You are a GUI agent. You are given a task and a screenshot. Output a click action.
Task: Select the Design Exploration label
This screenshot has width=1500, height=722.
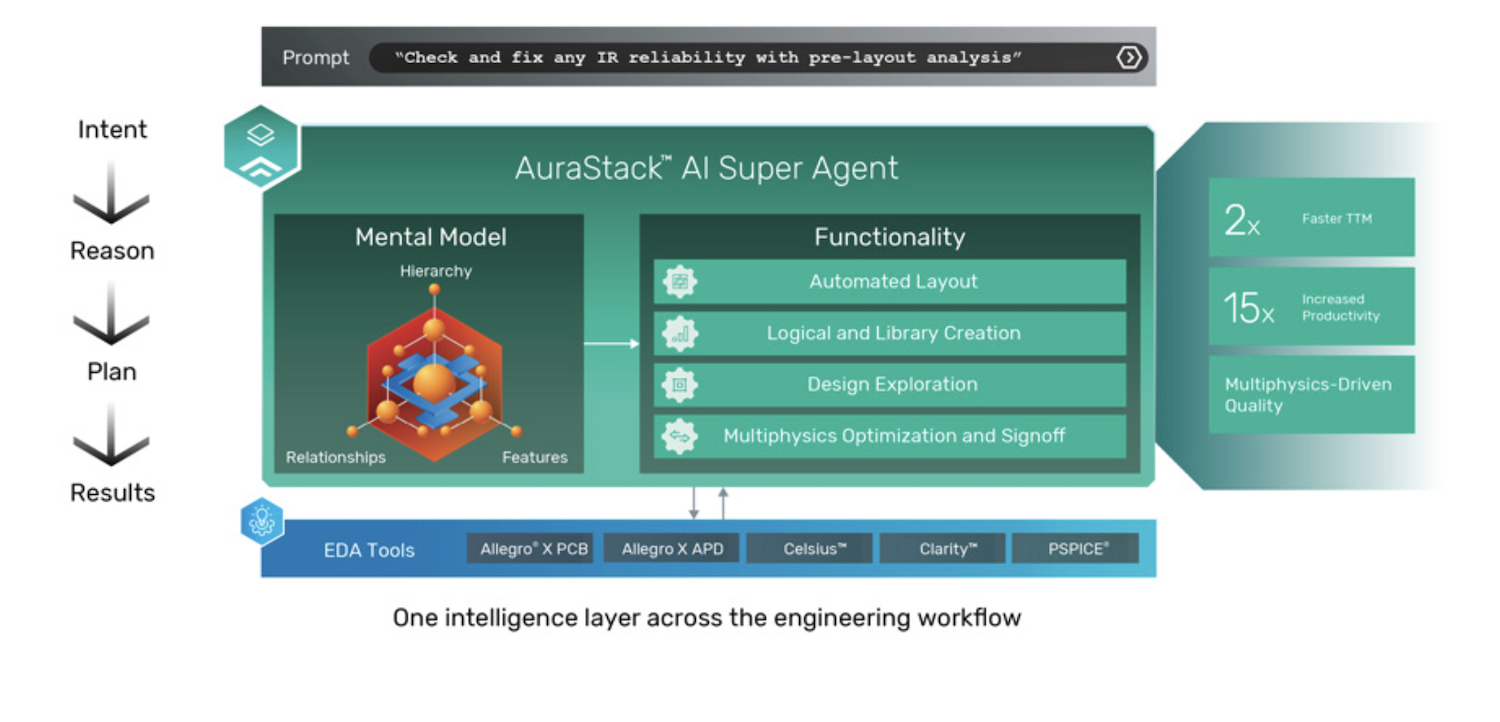coord(893,385)
